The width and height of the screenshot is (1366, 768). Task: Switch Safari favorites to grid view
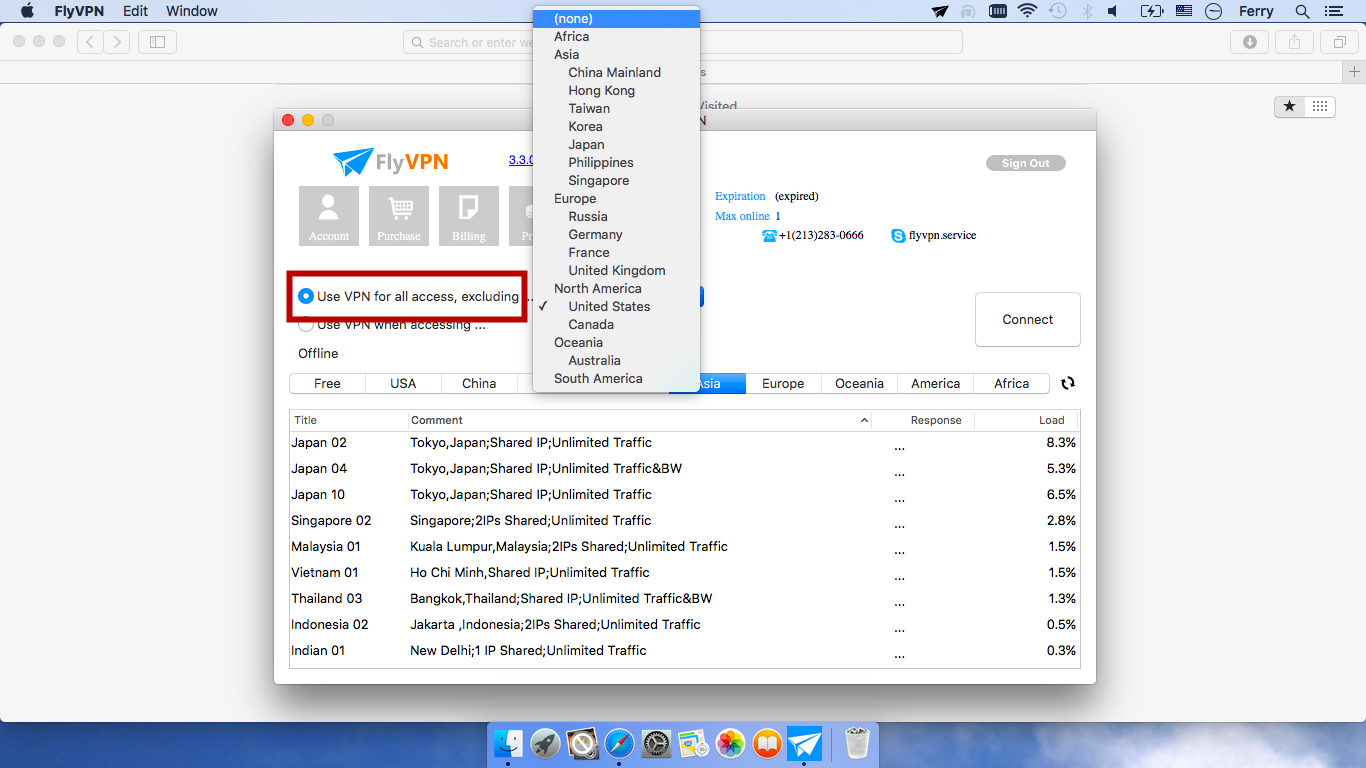click(1320, 106)
